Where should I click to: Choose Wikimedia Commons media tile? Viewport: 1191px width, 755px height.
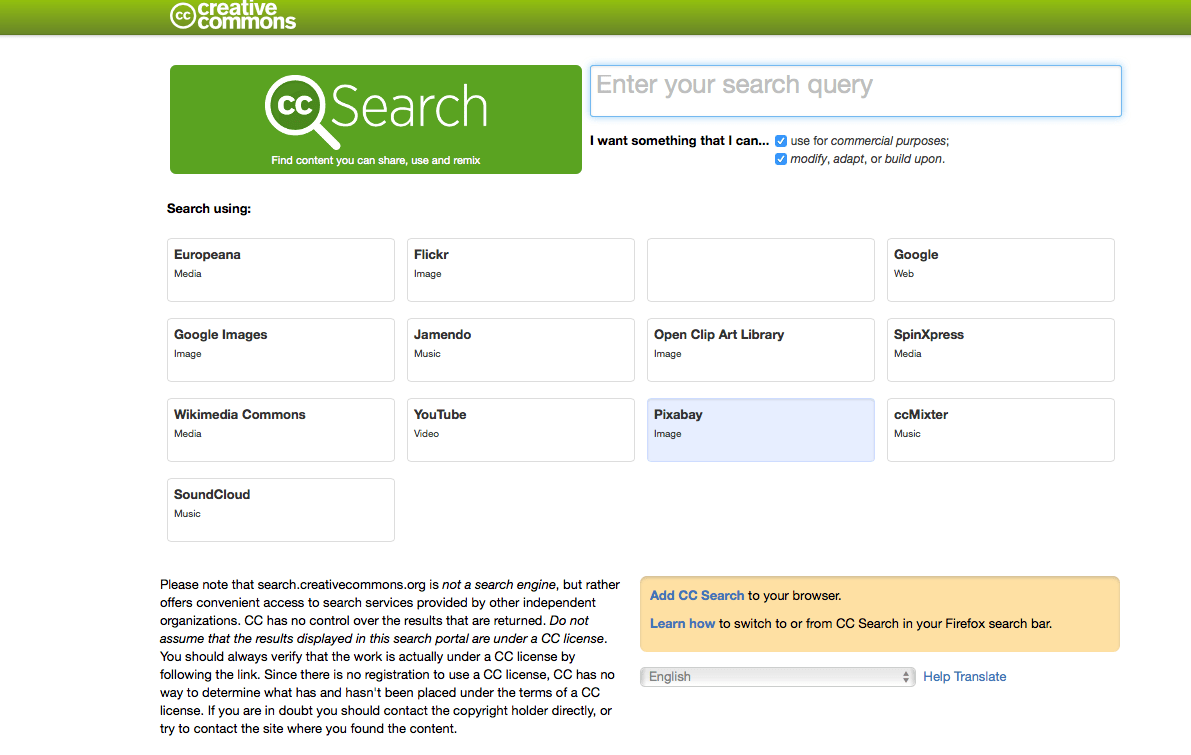pyautogui.click(x=280, y=429)
